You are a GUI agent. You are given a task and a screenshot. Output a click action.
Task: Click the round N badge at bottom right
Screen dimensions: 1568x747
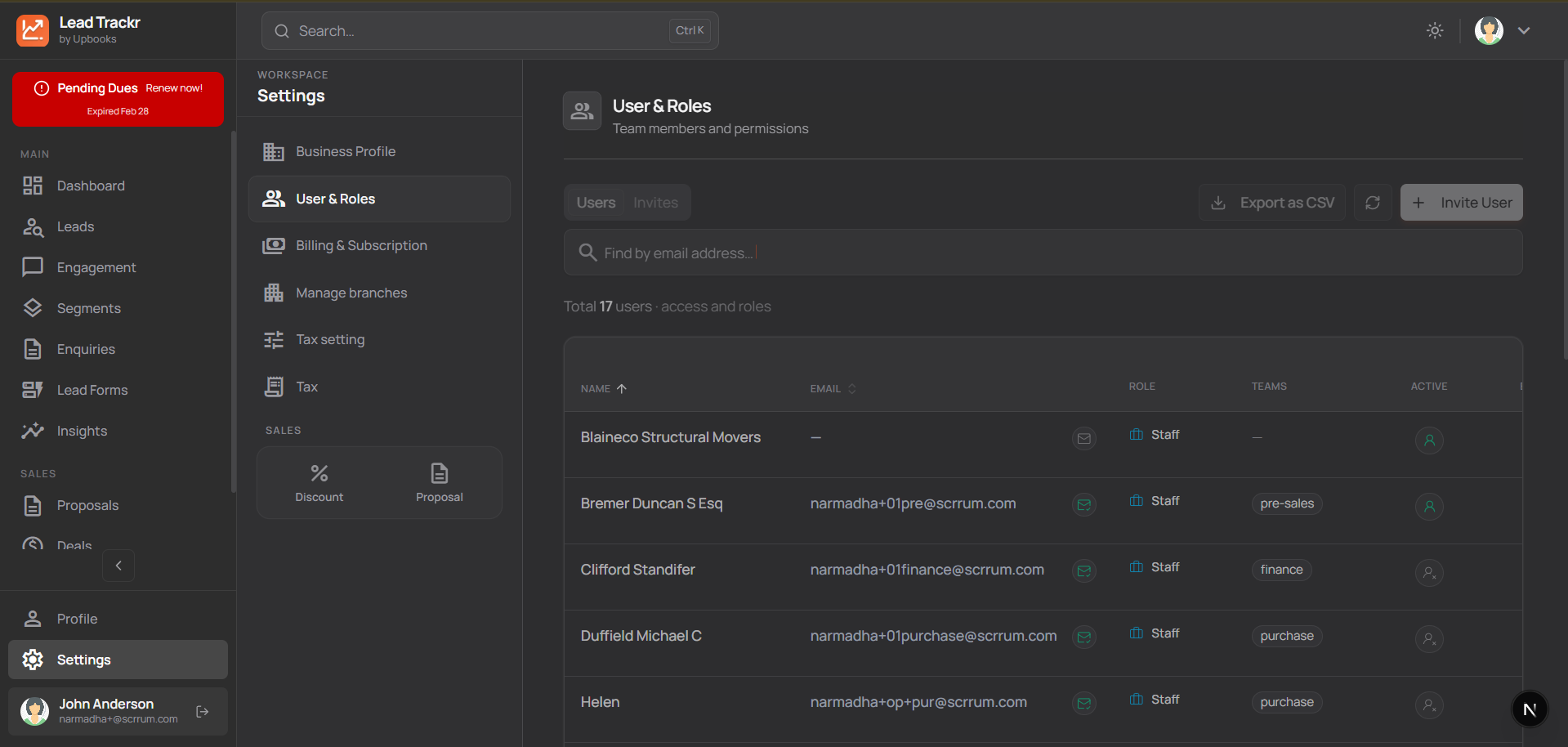1530,709
